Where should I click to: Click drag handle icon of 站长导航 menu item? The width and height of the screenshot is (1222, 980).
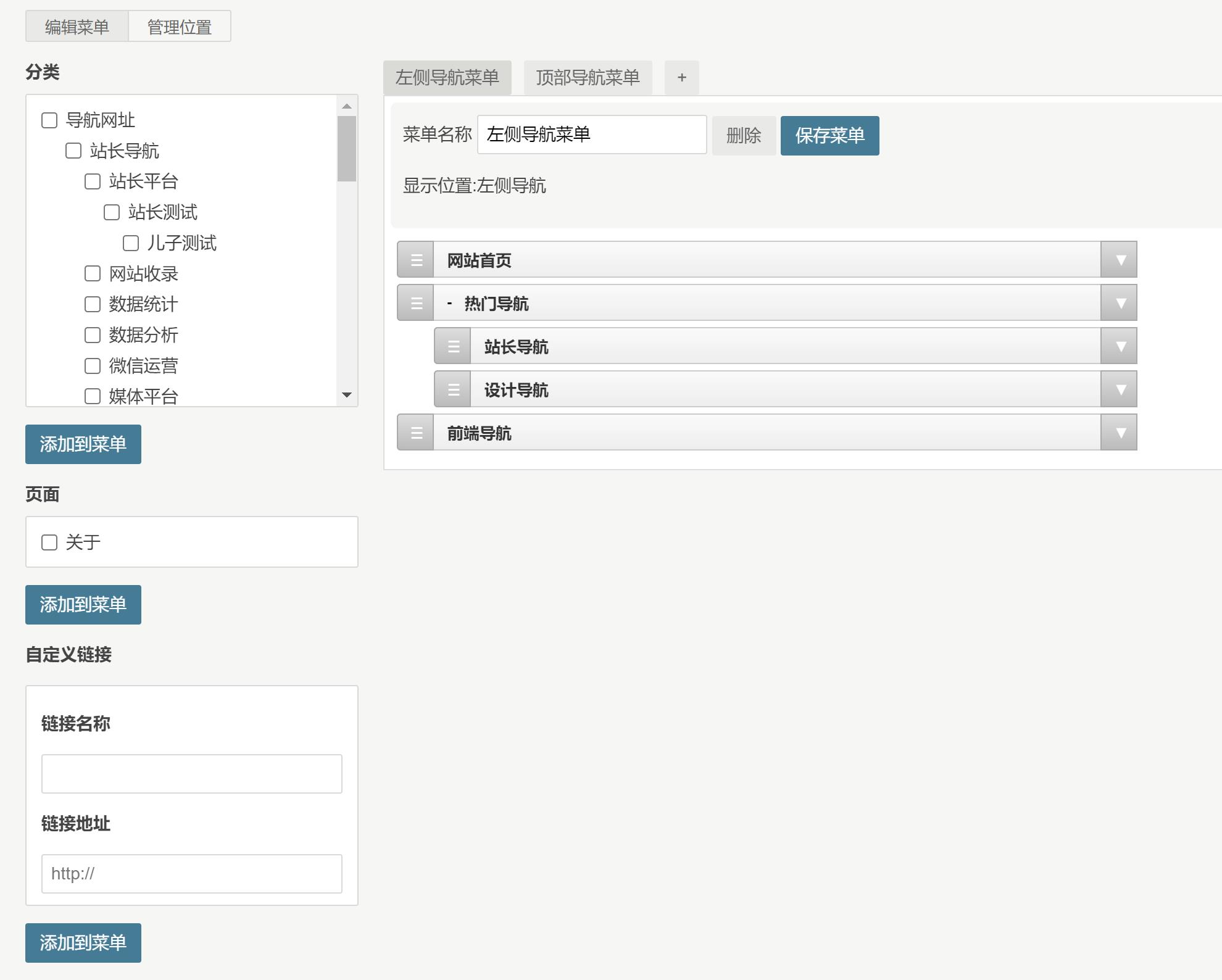(x=453, y=346)
